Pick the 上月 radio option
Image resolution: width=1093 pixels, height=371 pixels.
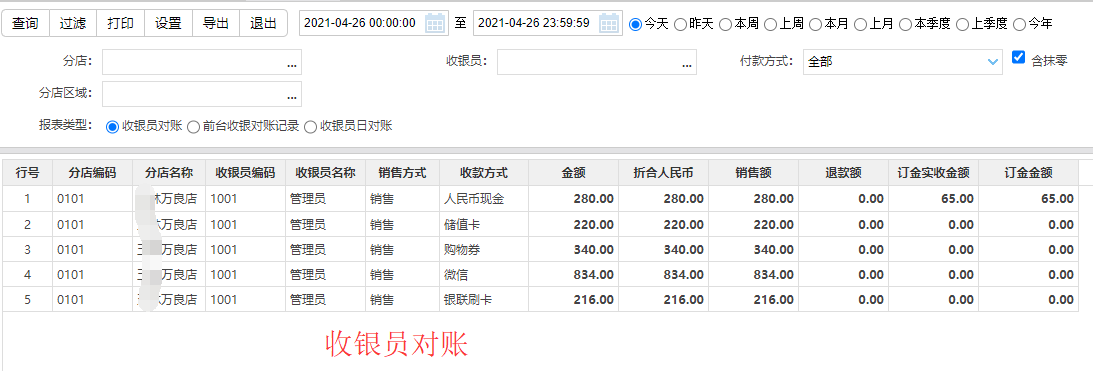(x=860, y=24)
